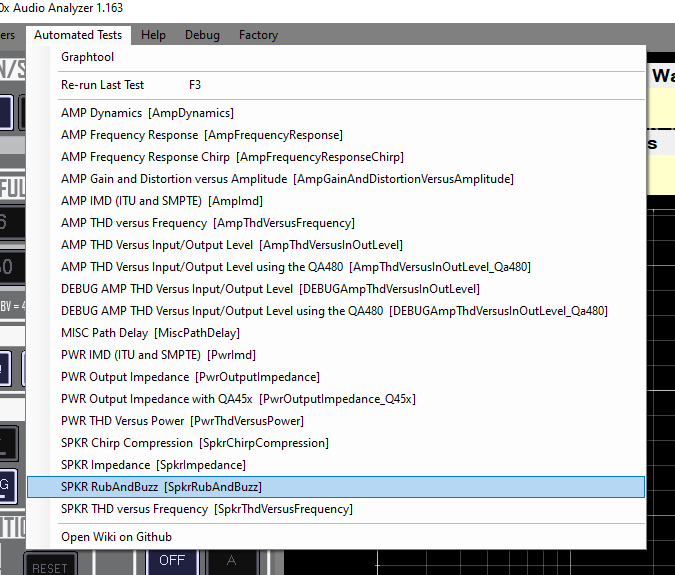The width and height of the screenshot is (675, 575).
Task: Open the Factory menu
Action: coord(258,35)
